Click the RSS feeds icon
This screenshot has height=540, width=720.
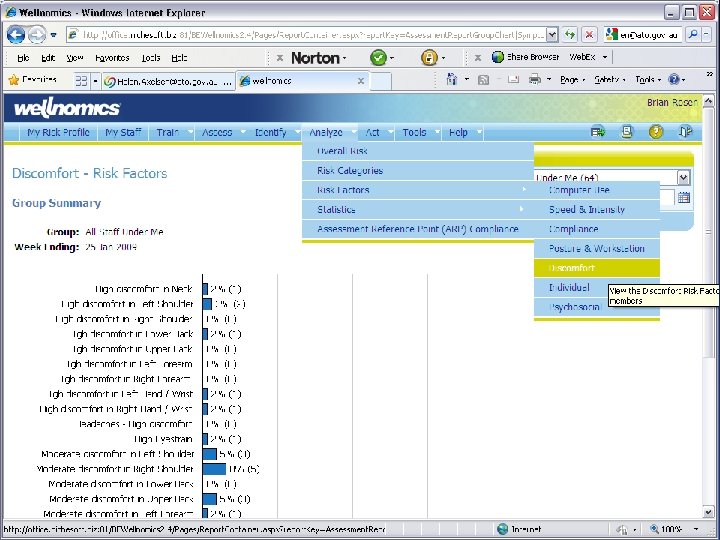[x=483, y=80]
